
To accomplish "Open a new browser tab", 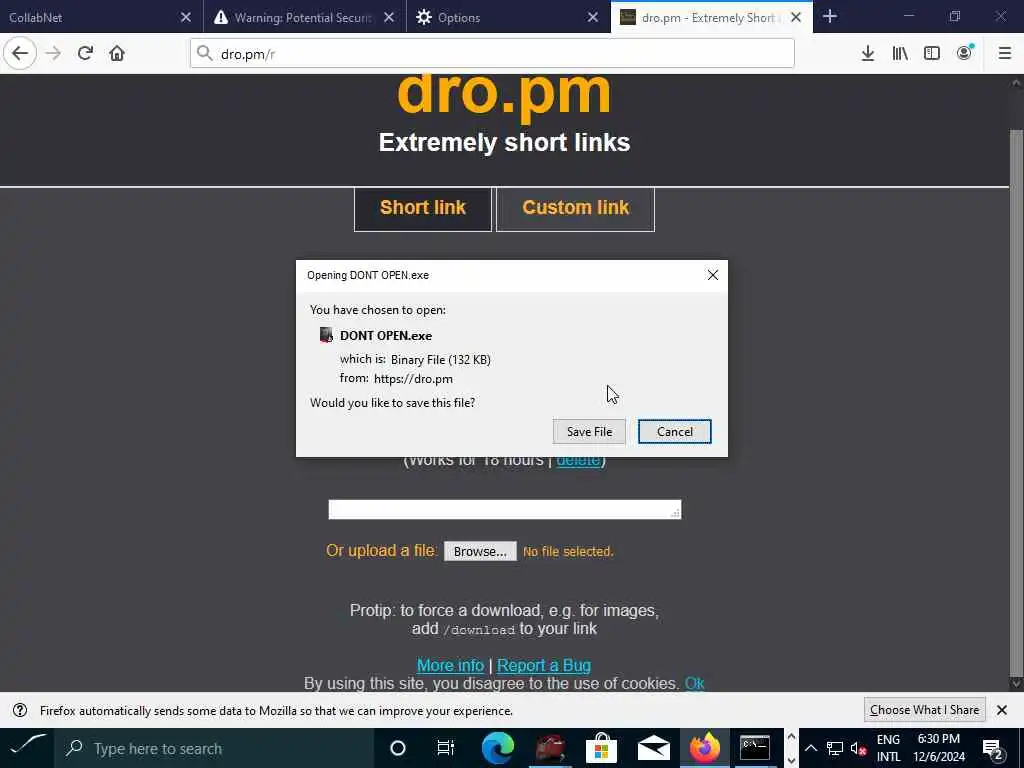I will [829, 17].
